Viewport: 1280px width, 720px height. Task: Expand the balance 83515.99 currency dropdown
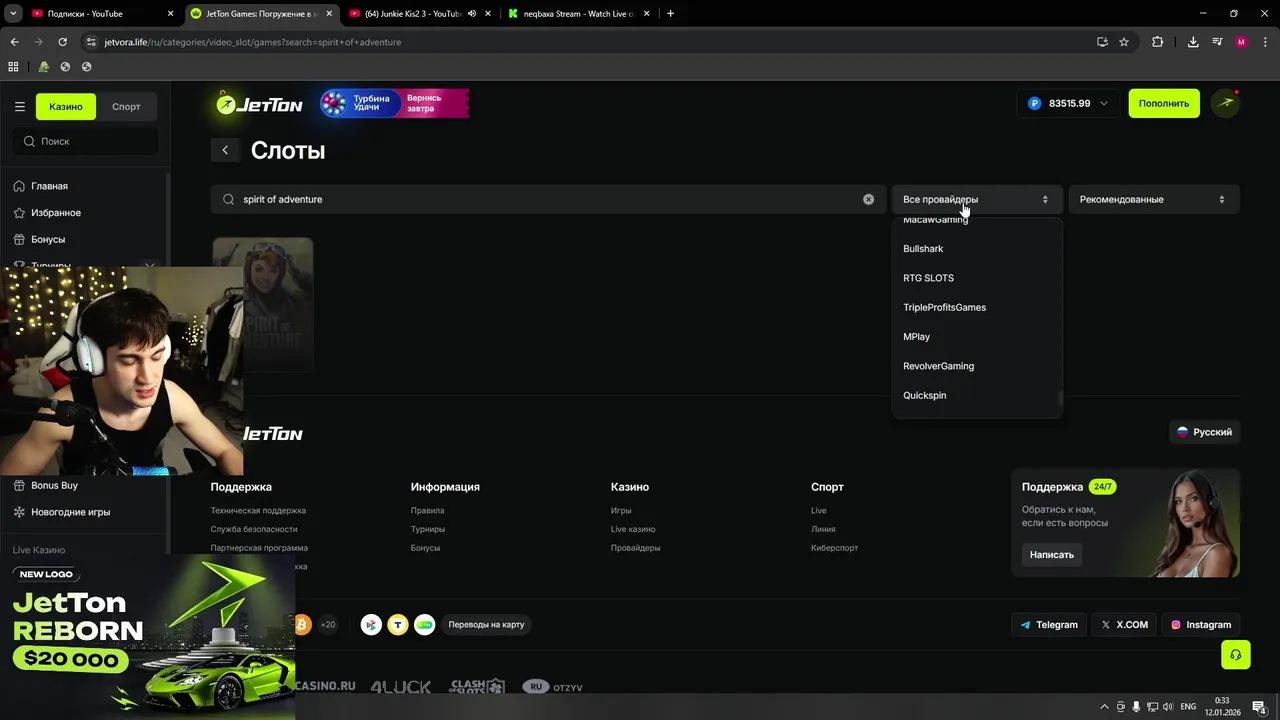(1069, 103)
